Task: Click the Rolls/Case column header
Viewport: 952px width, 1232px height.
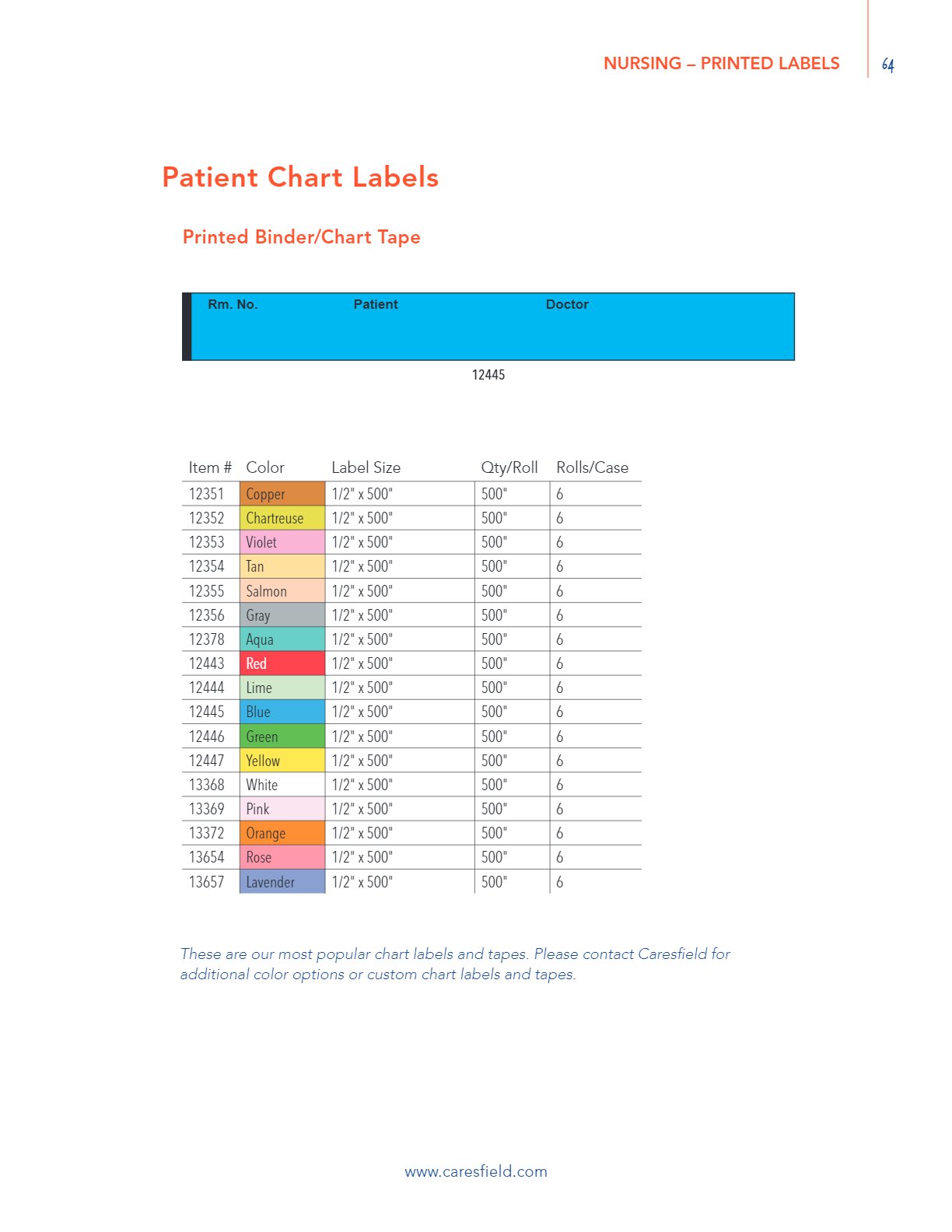Action: 592,467
